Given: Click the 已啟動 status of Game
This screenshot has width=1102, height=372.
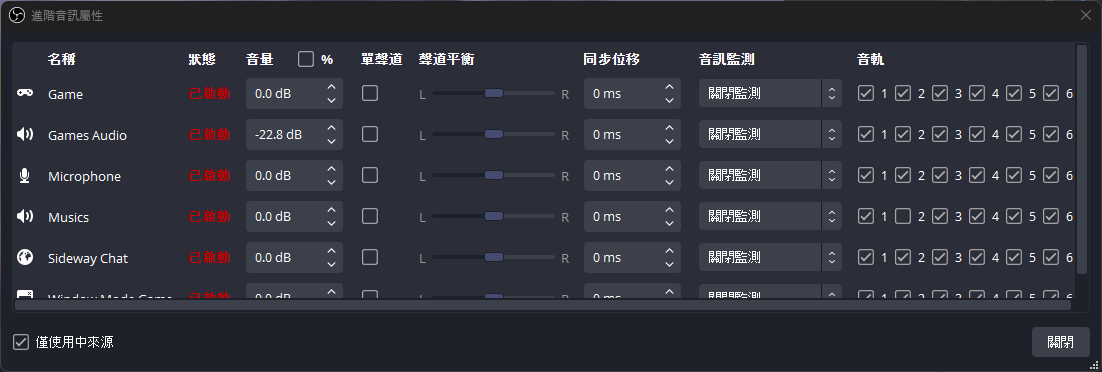Looking at the screenshot, I should 209,94.
